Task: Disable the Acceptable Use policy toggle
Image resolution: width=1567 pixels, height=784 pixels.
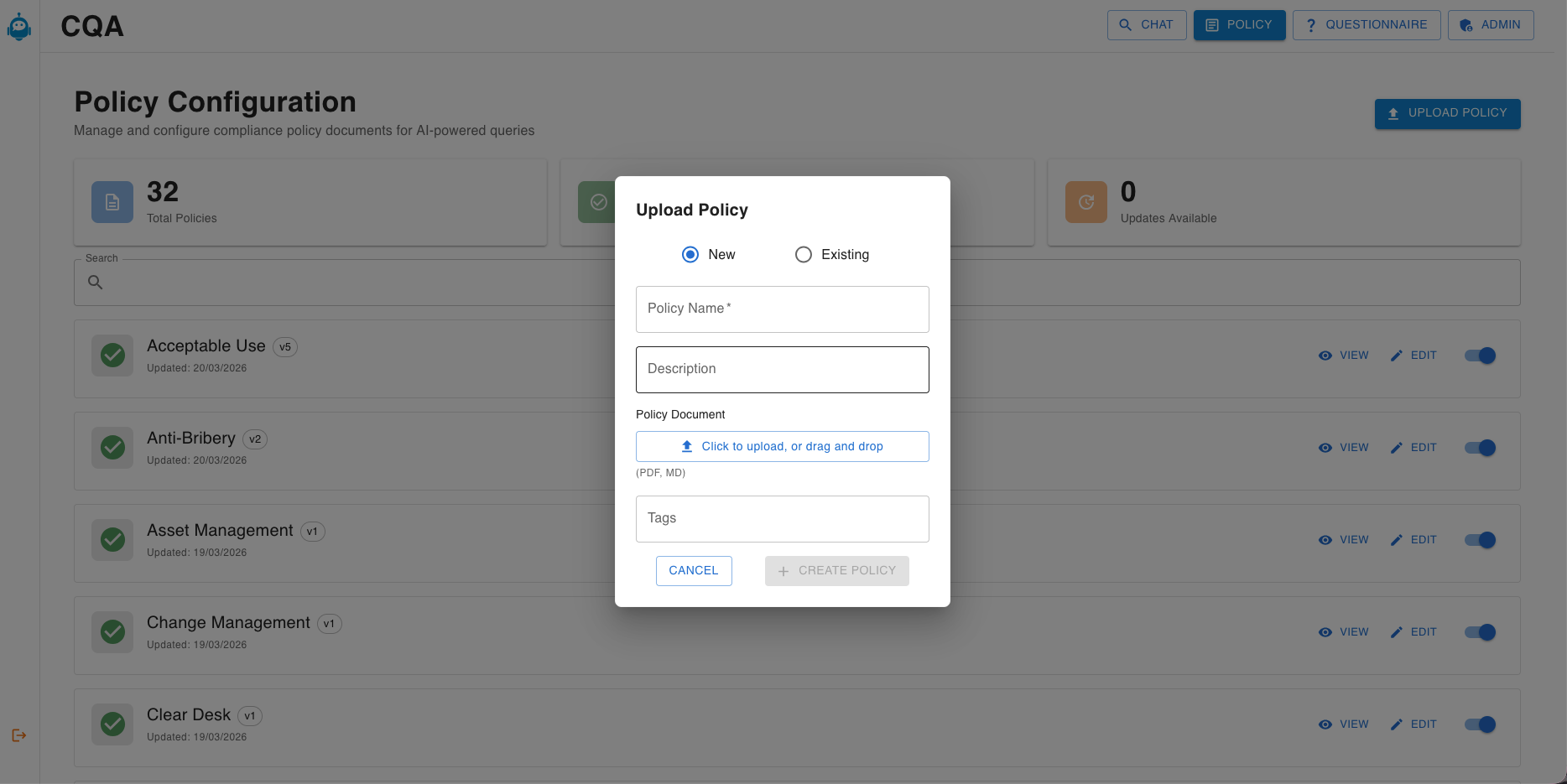Action: (x=1480, y=355)
